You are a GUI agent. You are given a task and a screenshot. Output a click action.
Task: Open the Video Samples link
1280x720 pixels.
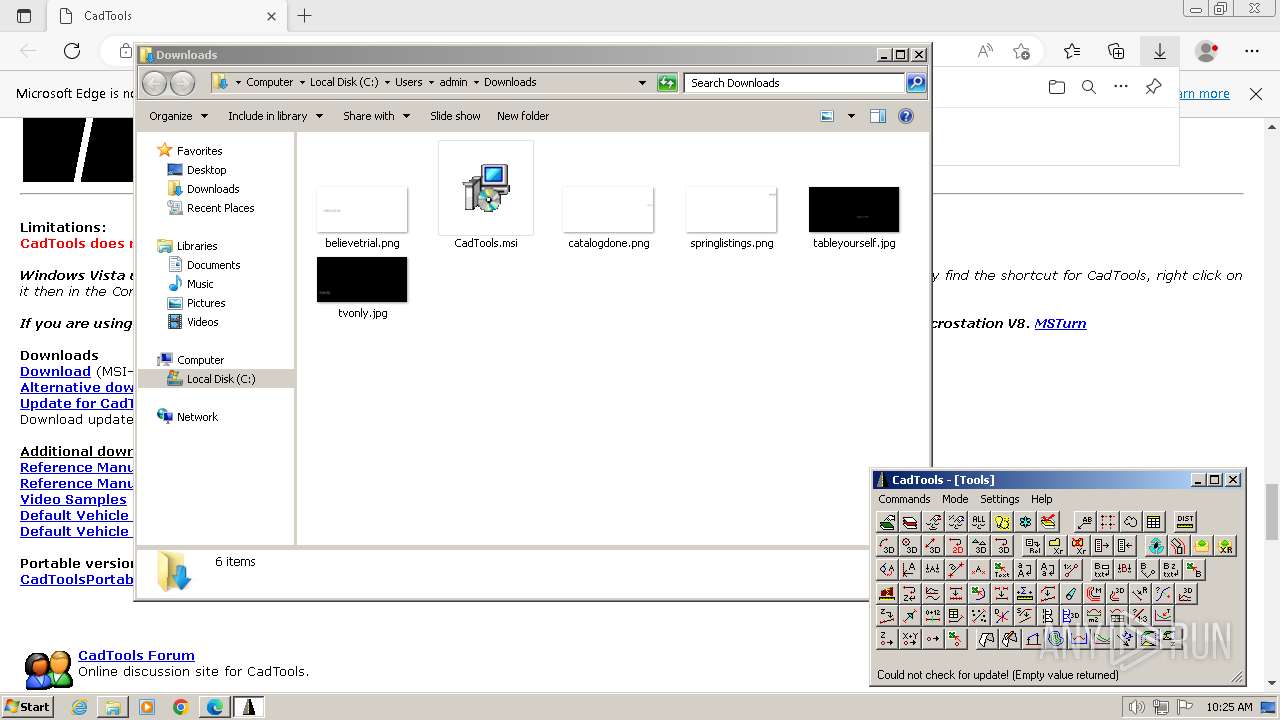coord(73,499)
